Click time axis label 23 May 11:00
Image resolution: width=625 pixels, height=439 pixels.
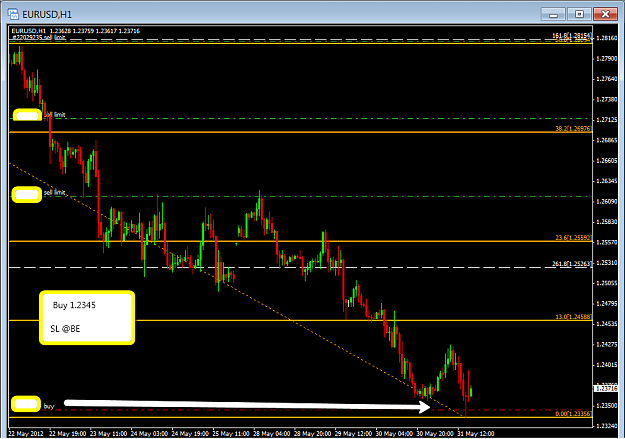click(x=108, y=433)
